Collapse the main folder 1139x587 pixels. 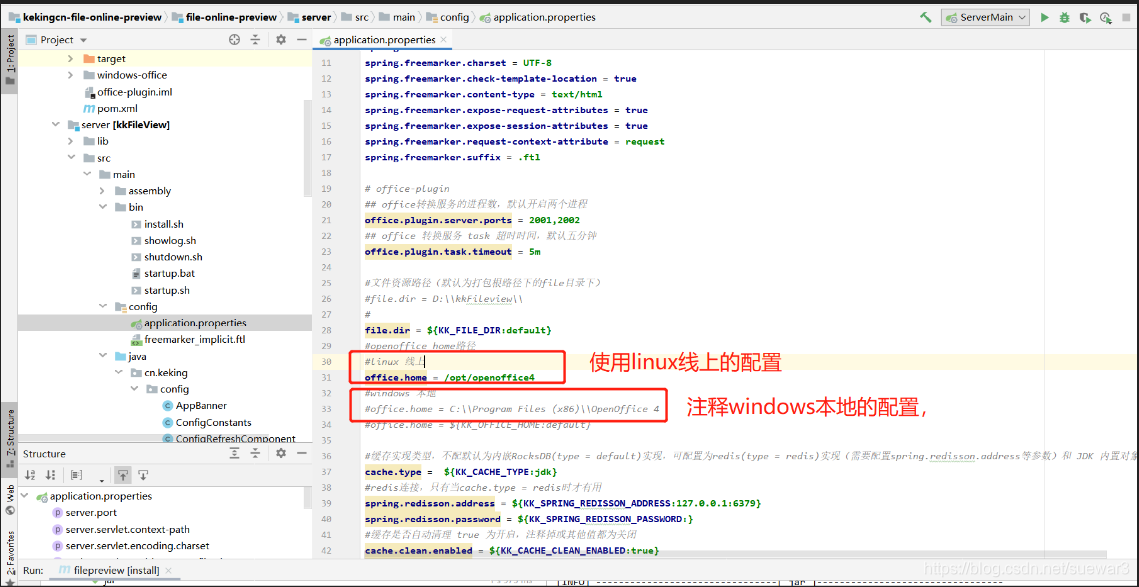(86, 174)
